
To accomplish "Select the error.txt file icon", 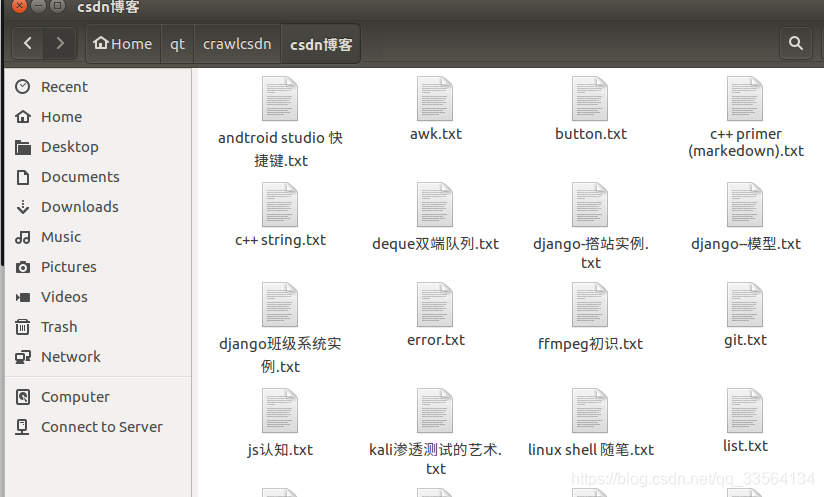I will [x=435, y=305].
